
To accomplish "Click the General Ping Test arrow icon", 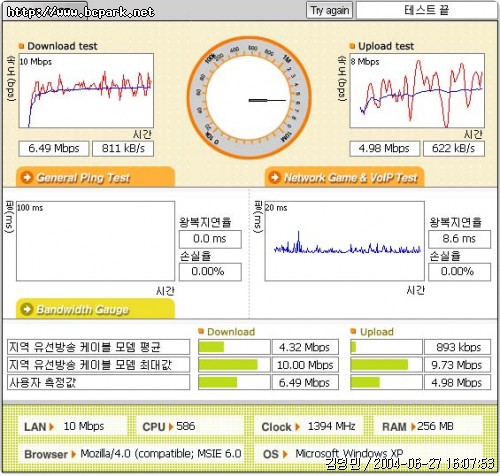I will click(27, 177).
